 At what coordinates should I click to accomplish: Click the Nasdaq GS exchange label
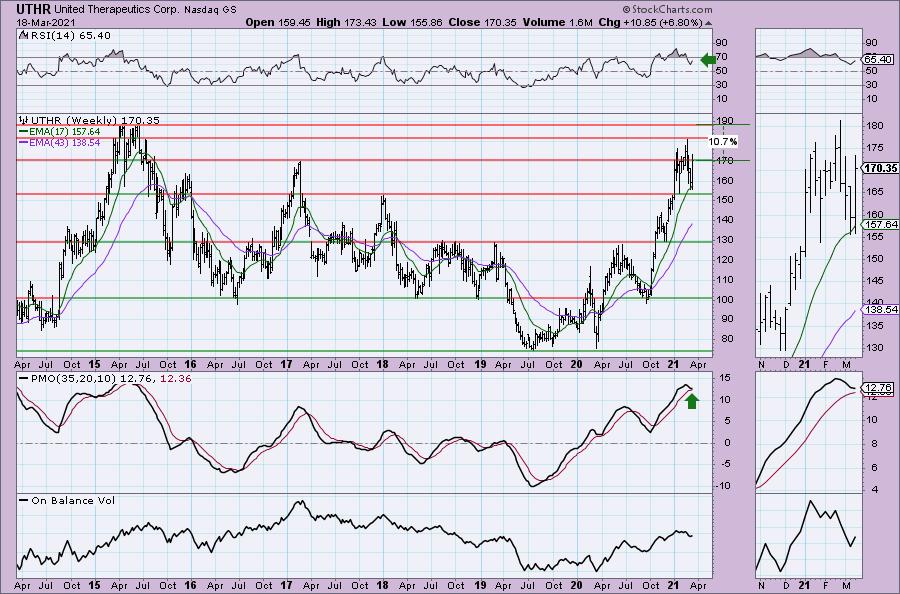coord(210,10)
